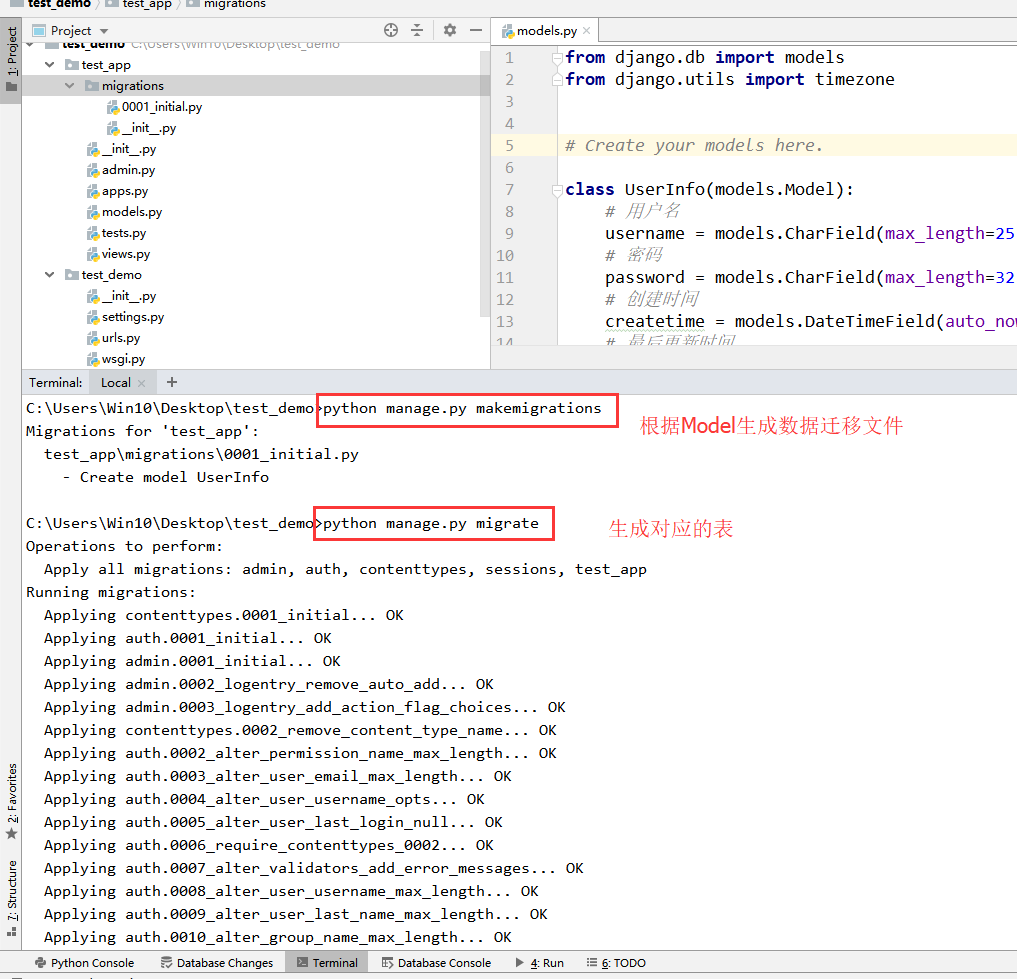Close the Local terminal session tab
Viewport: 1017px width, 979px height.
pyautogui.click(x=141, y=383)
